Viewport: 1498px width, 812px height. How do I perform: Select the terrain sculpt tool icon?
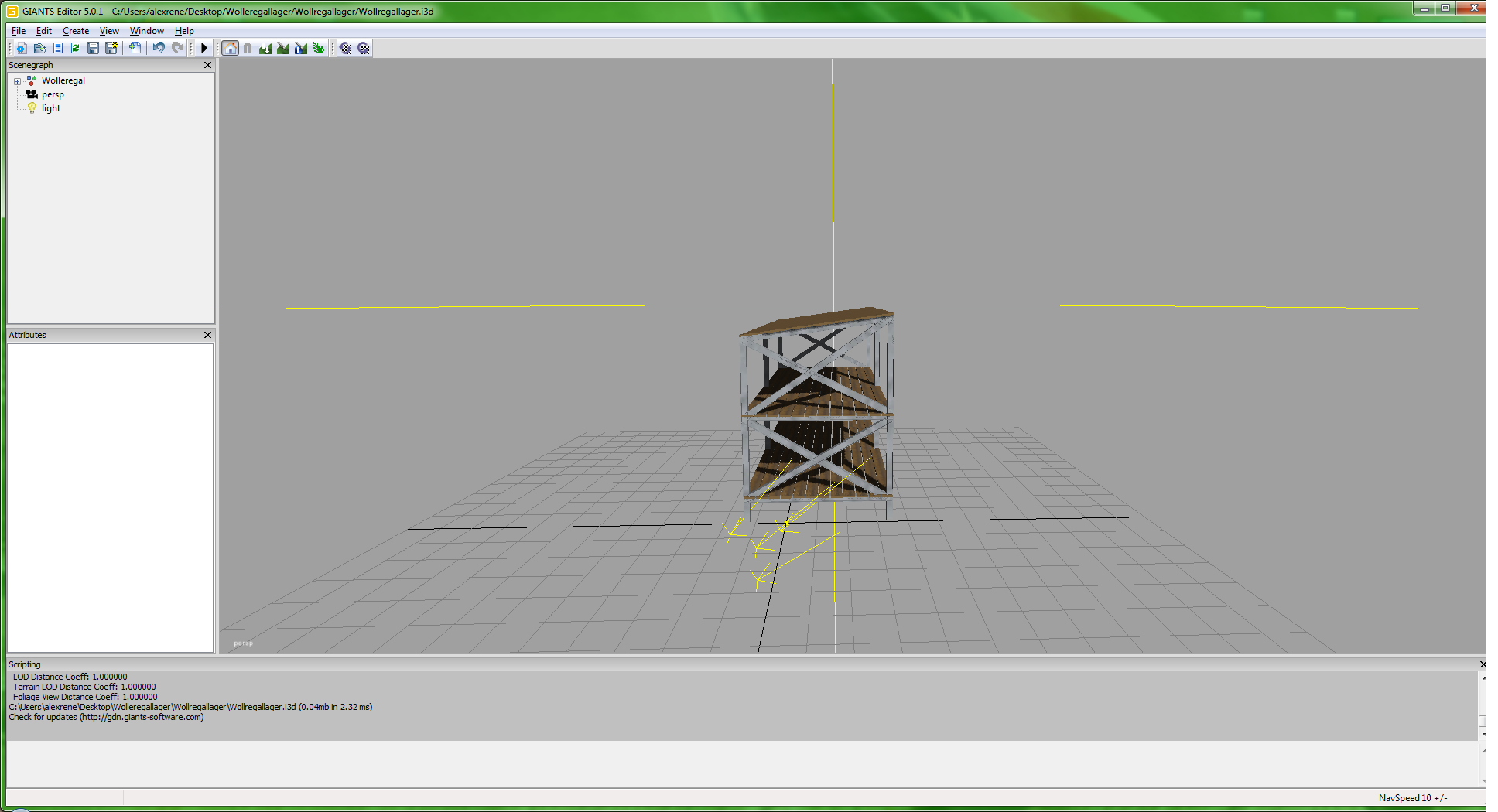[265, 48]
